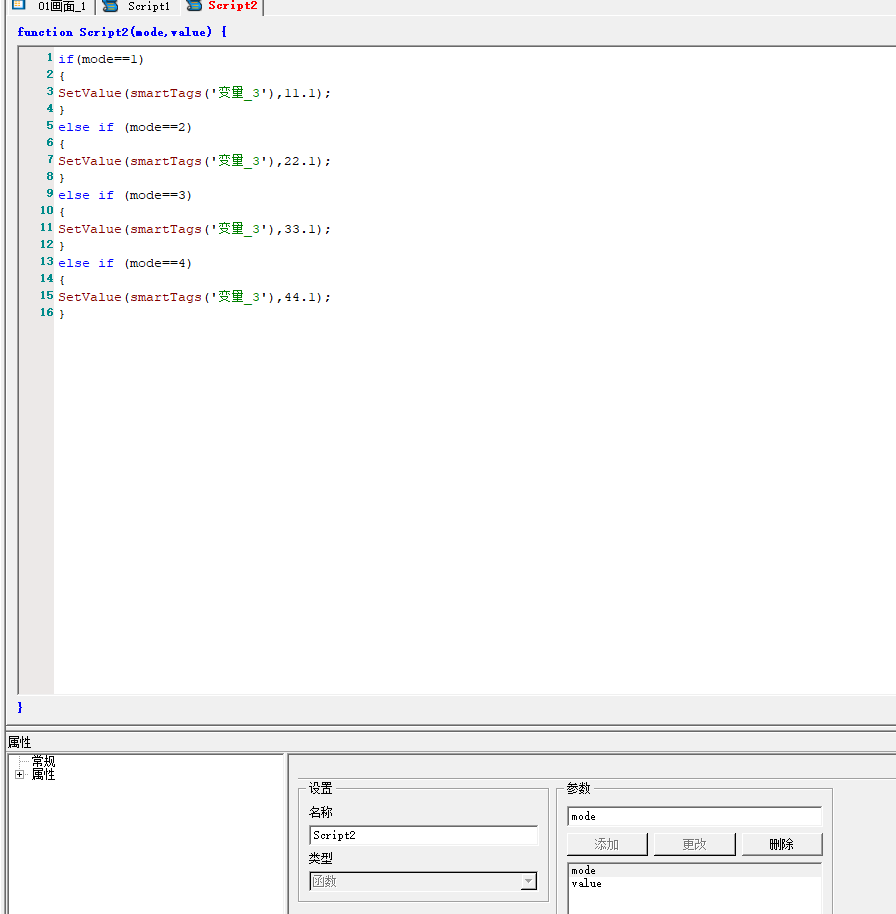
Task: Click the 添加 button
Action: tap(607, 844)
